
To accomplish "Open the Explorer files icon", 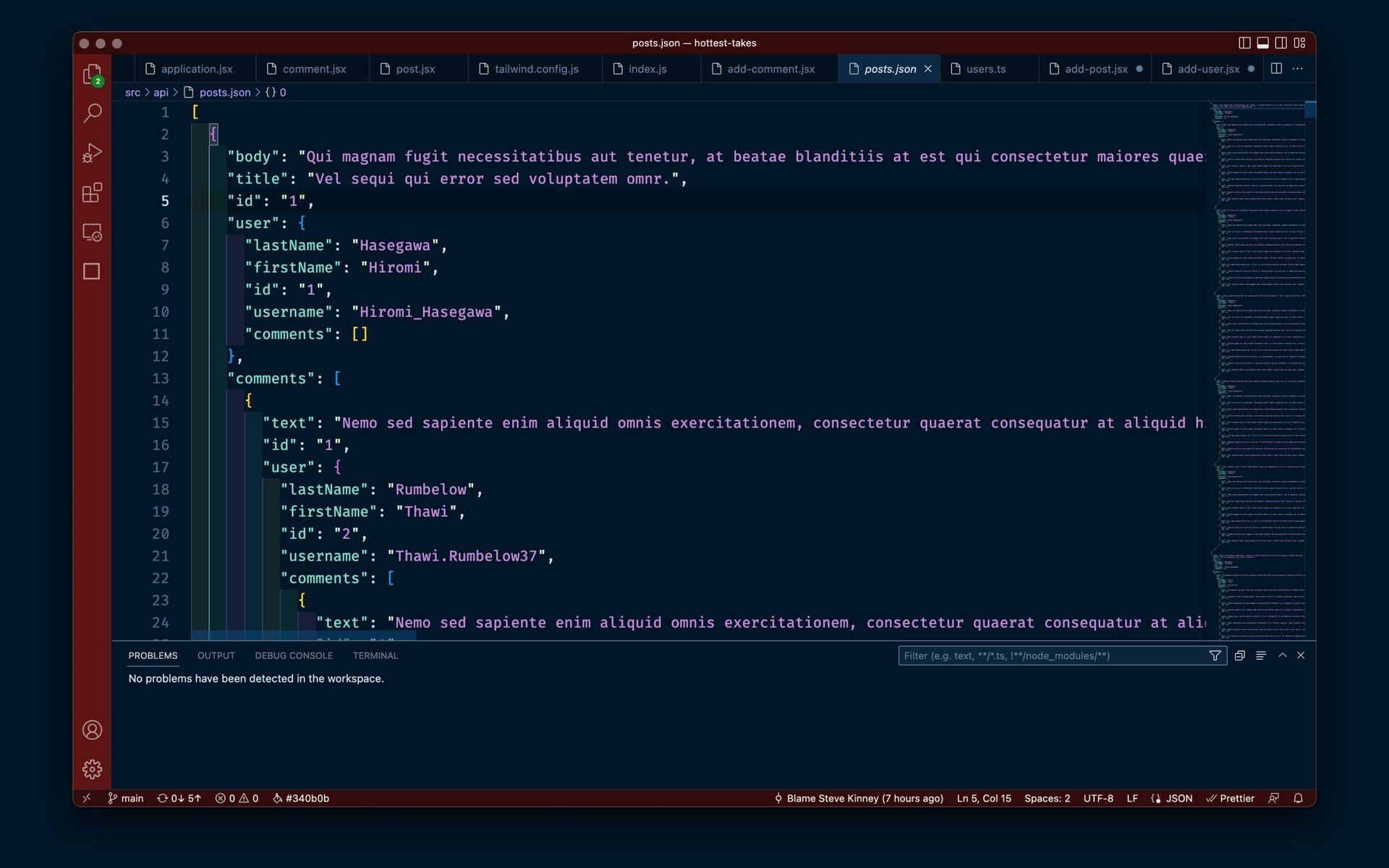I will coord(92,74).
